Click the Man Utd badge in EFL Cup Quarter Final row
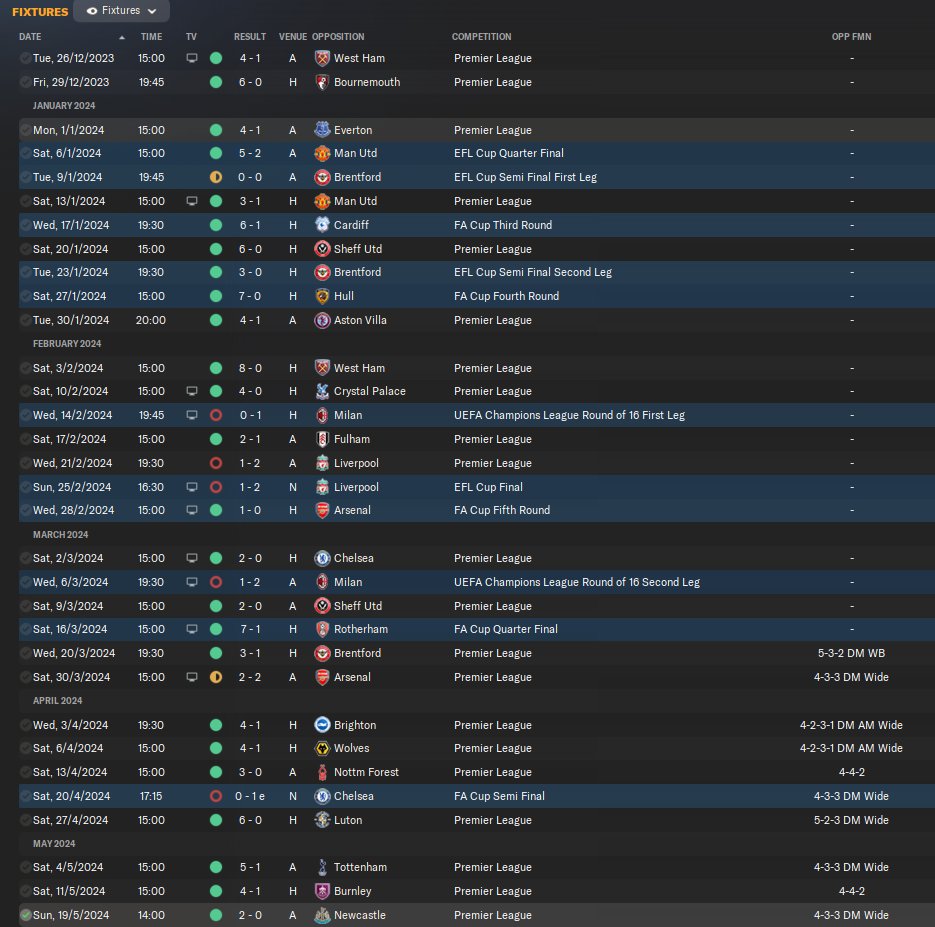935x927 pixels. [322, 153]
